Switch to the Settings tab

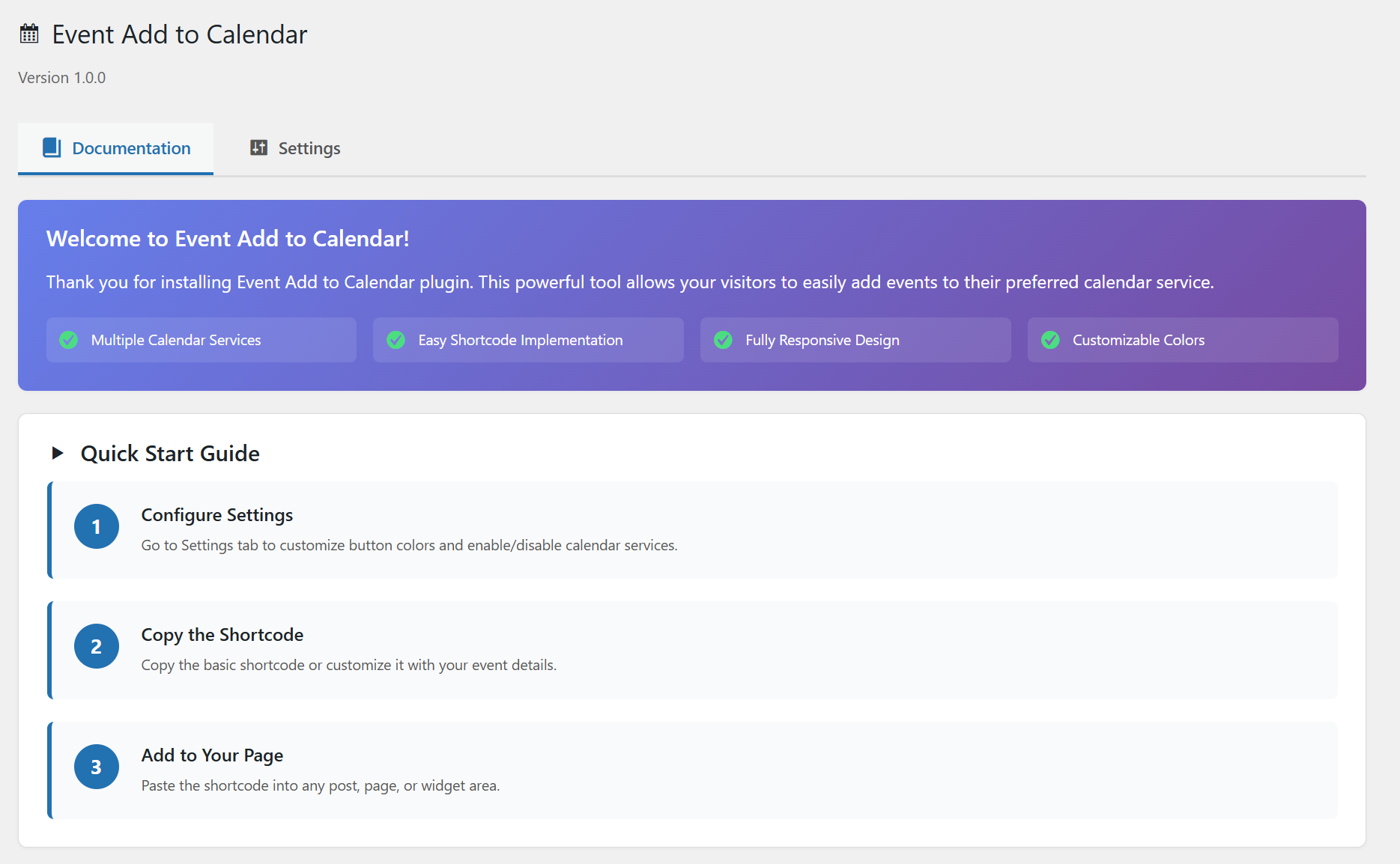[309, 148]
